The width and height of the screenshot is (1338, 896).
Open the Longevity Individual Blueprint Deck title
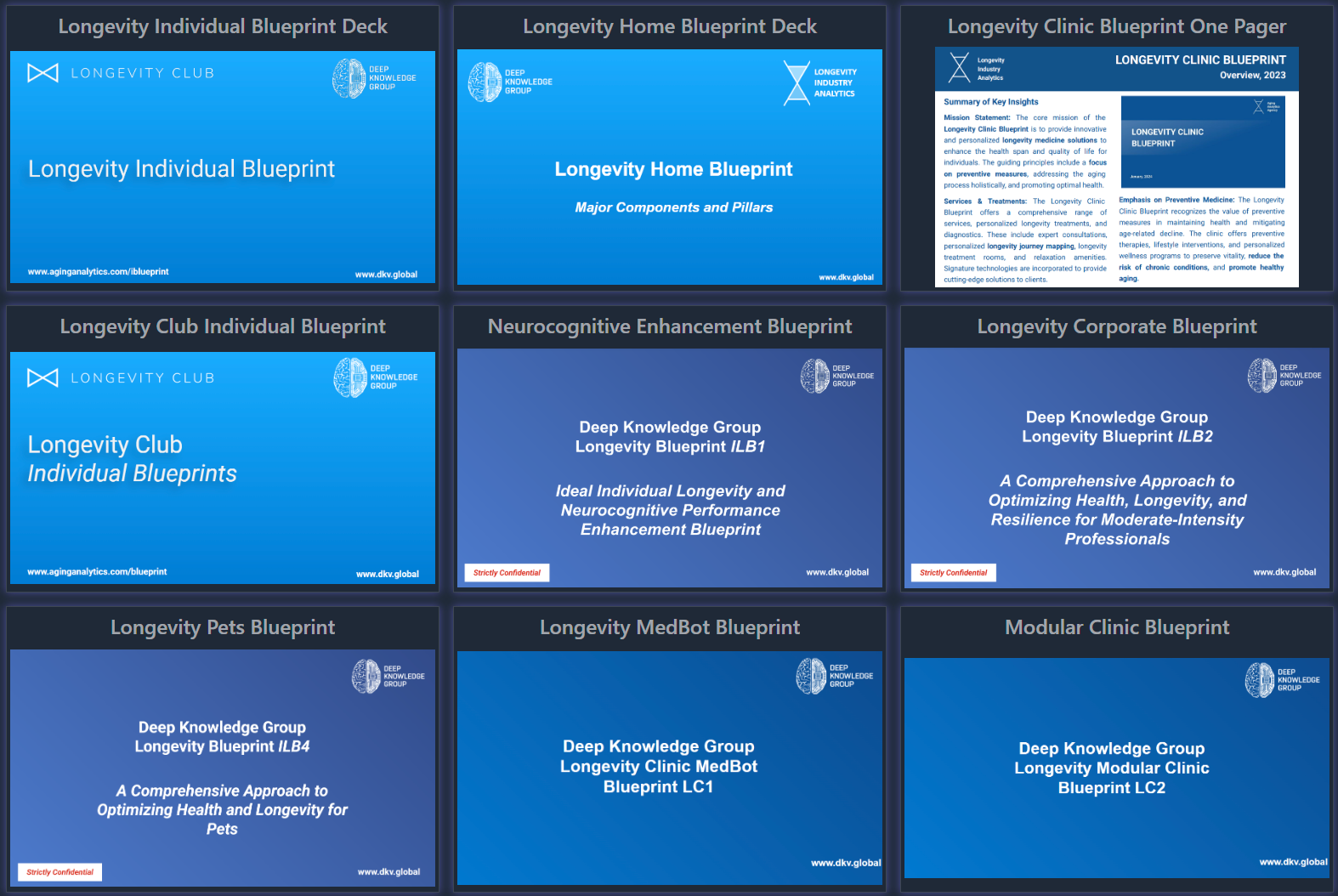(x=223, y=26)
